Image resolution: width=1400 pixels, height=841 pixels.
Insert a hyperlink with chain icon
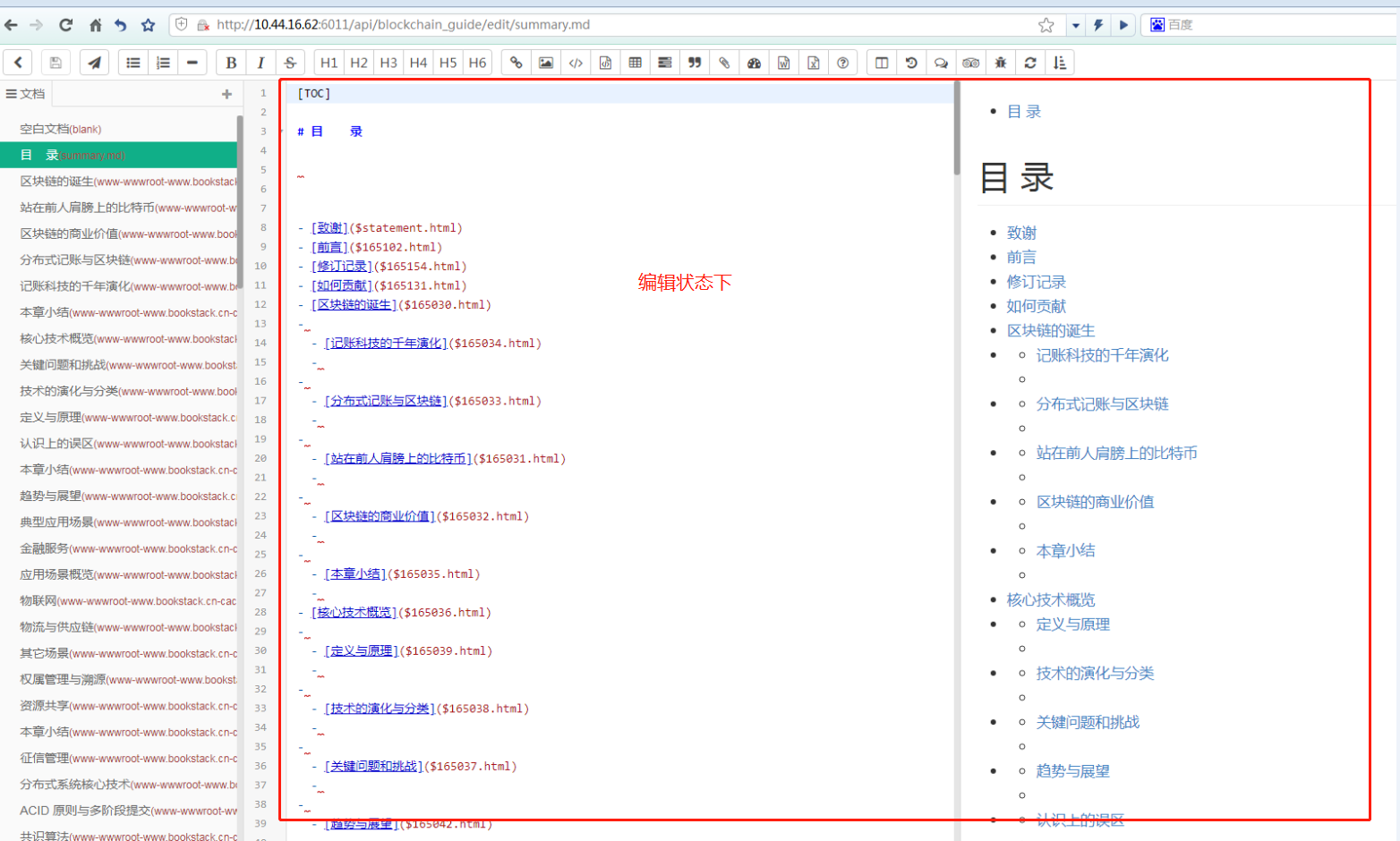[516, 63]
